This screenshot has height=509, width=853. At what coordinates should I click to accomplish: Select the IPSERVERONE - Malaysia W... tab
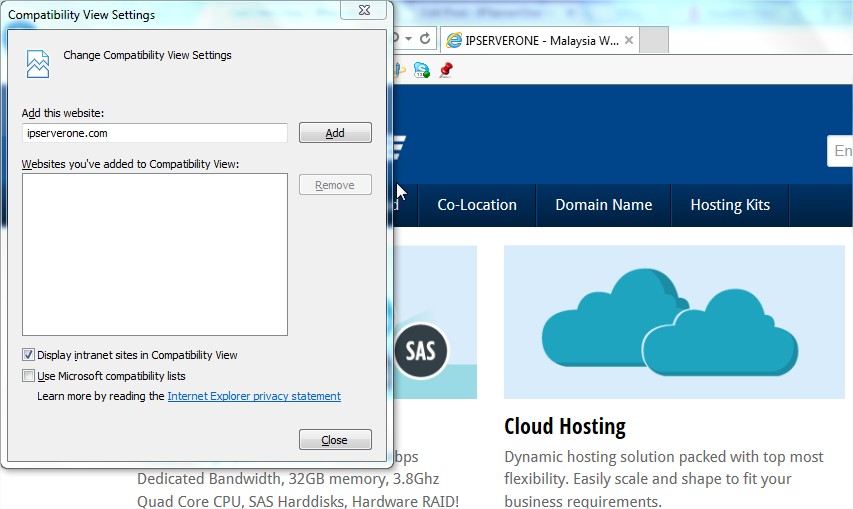(x=540, y=40)
